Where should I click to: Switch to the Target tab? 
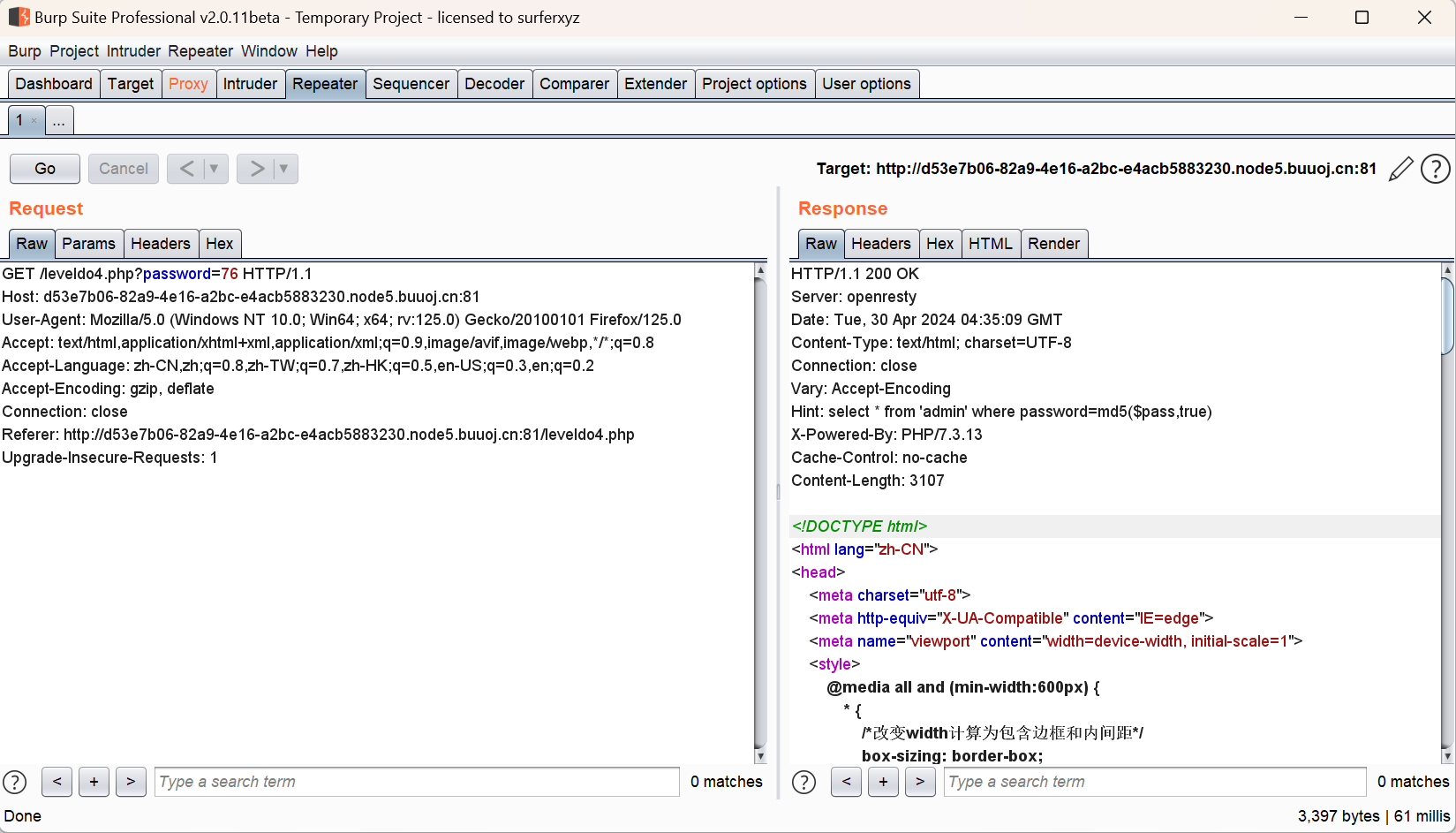coord(131,84)
